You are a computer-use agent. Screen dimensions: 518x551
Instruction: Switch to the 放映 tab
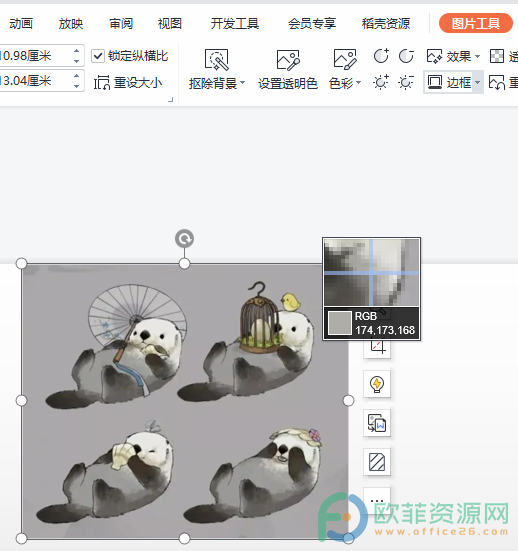[x=71, y=24]
